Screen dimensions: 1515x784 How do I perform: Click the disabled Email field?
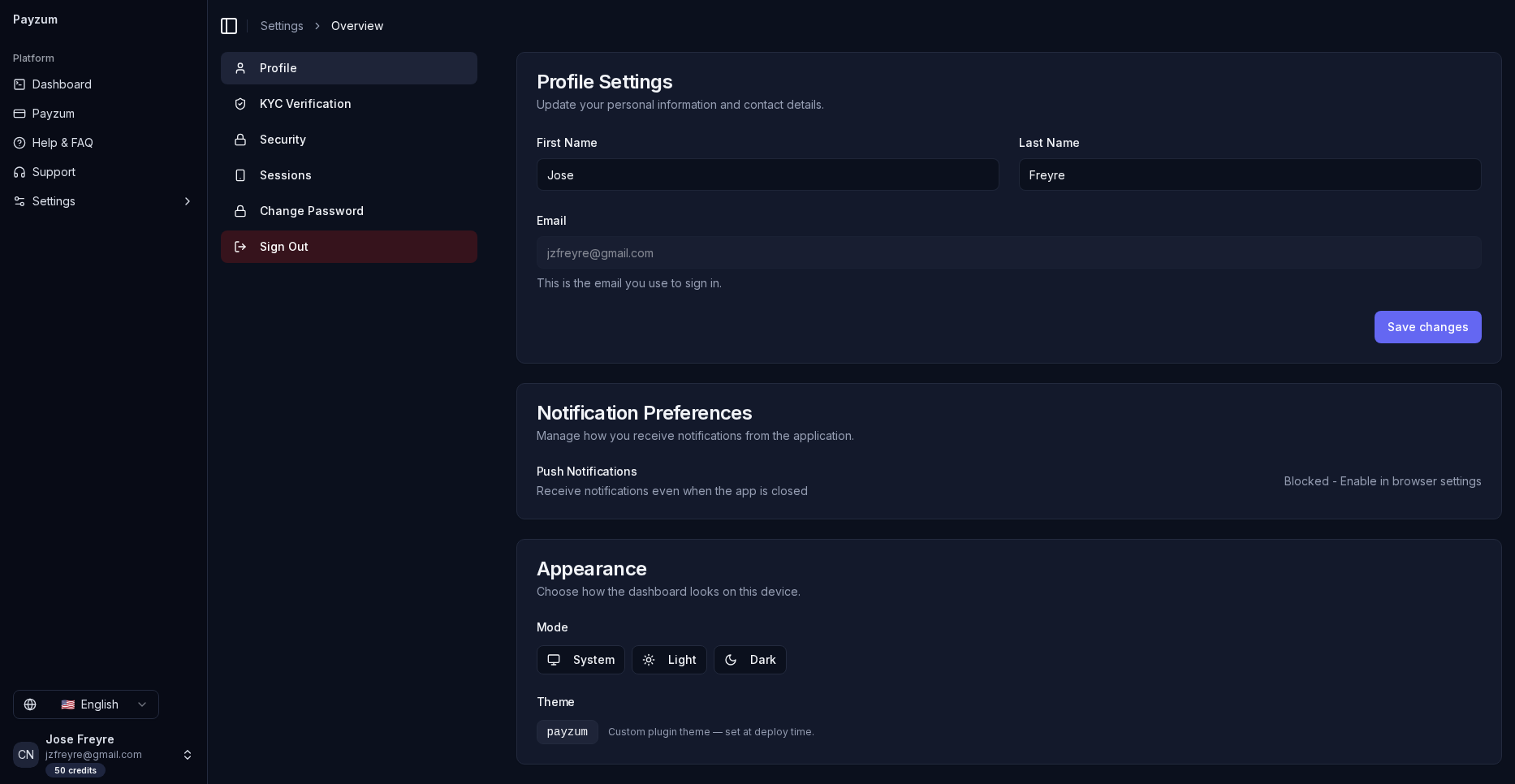point(1008,252)
